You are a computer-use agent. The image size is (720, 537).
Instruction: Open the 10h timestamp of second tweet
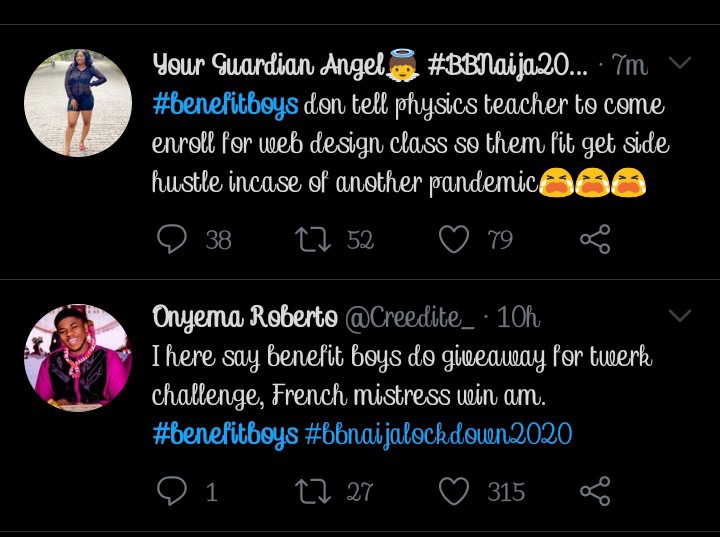[518, 319]
